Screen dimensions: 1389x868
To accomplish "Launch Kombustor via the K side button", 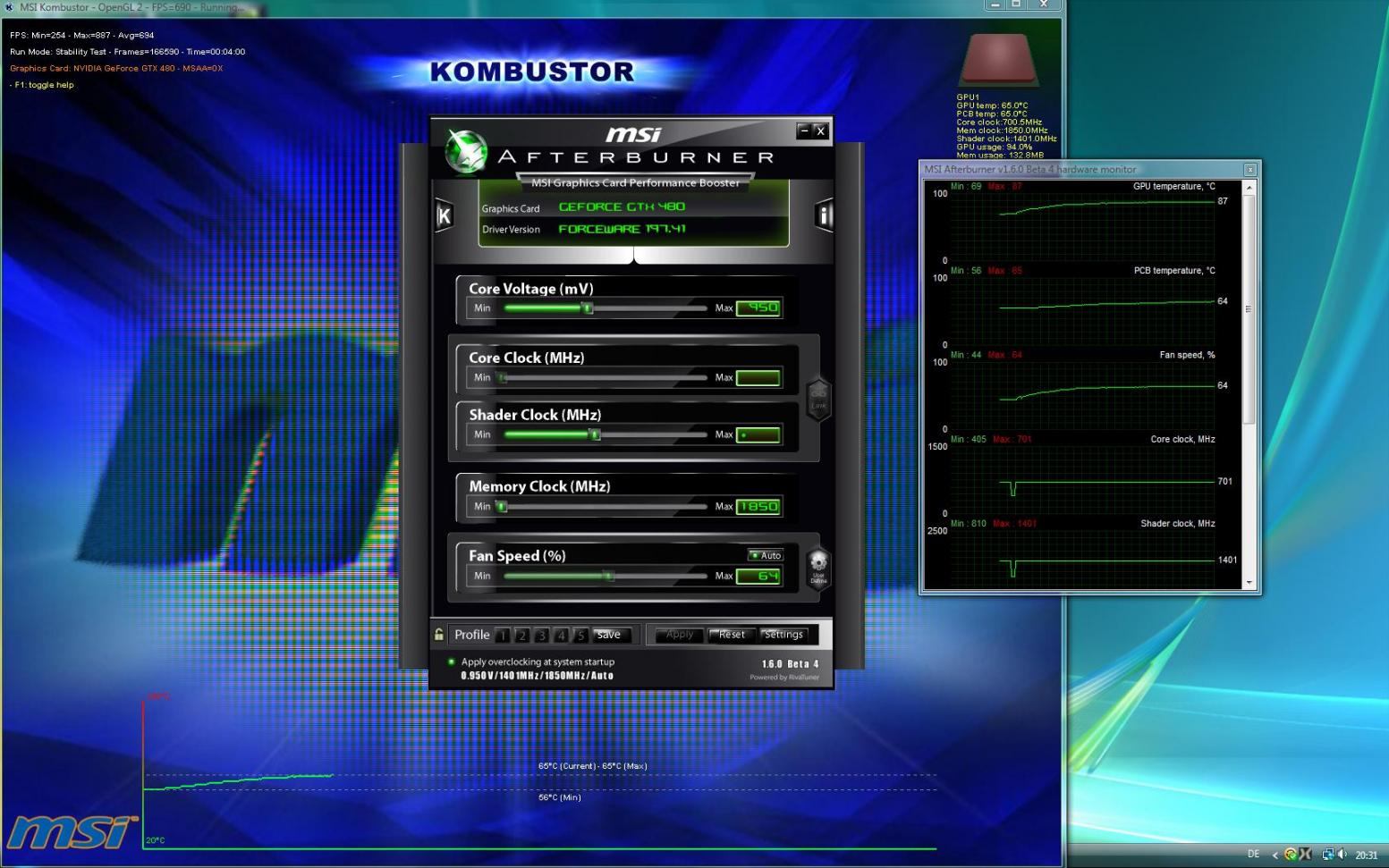I will 444,215.
